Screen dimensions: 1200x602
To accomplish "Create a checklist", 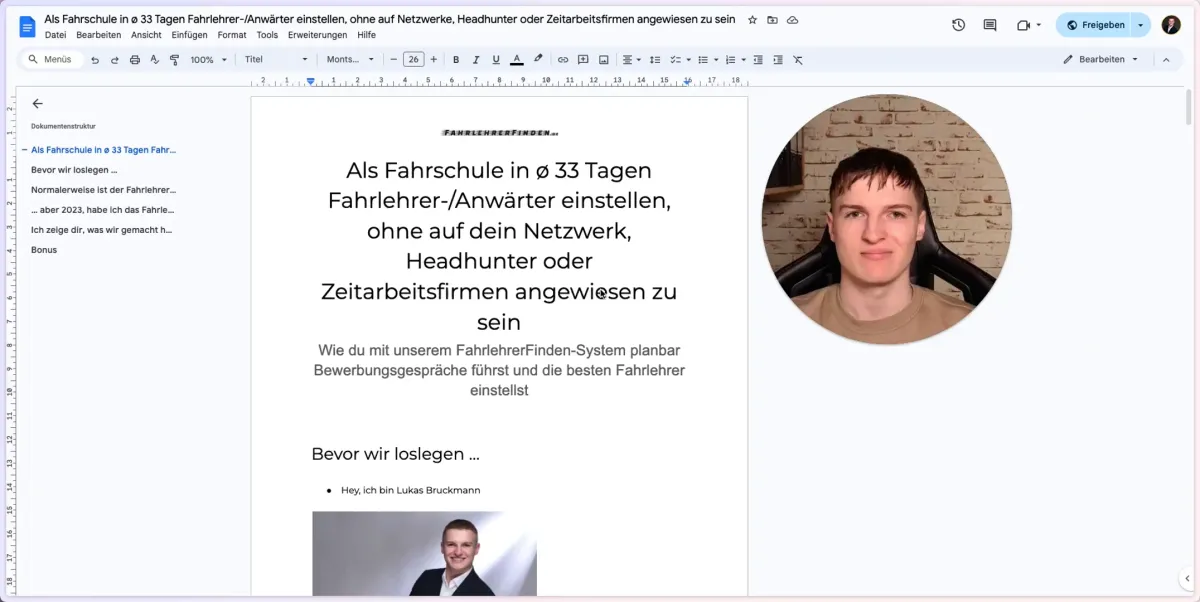I will click(x=675, y=60).
